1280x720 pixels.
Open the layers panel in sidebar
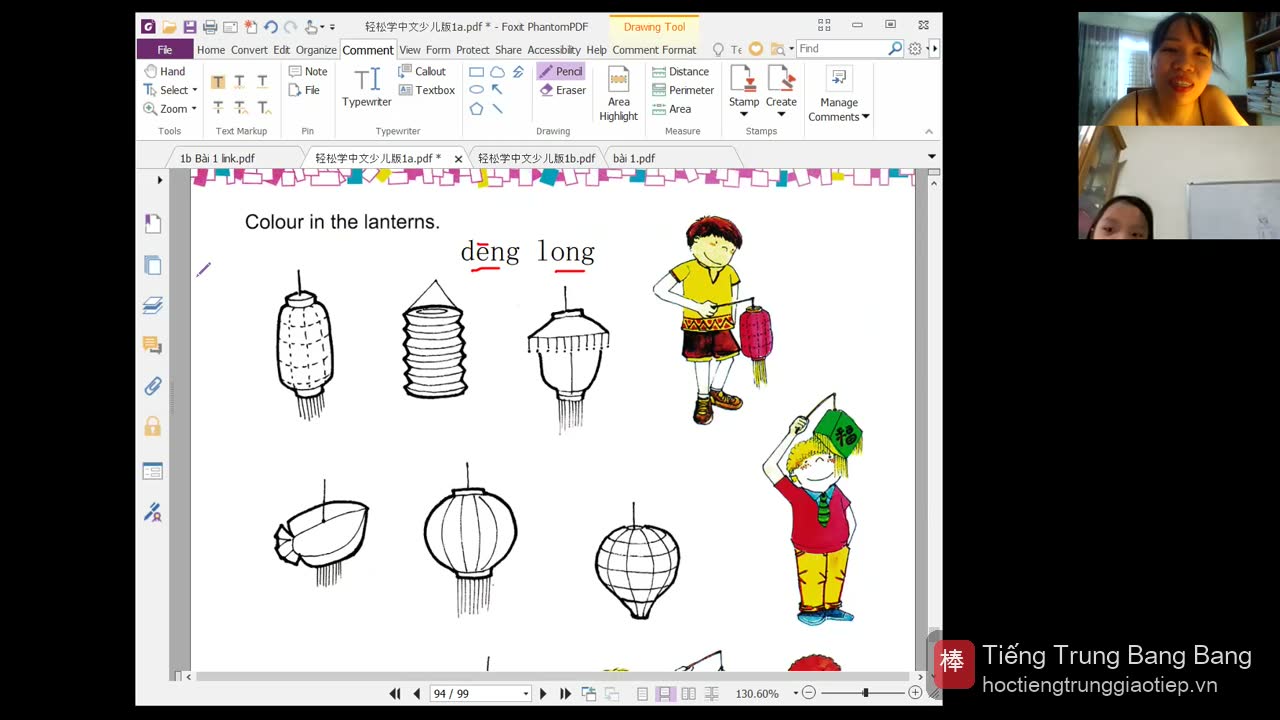(153, 305)
